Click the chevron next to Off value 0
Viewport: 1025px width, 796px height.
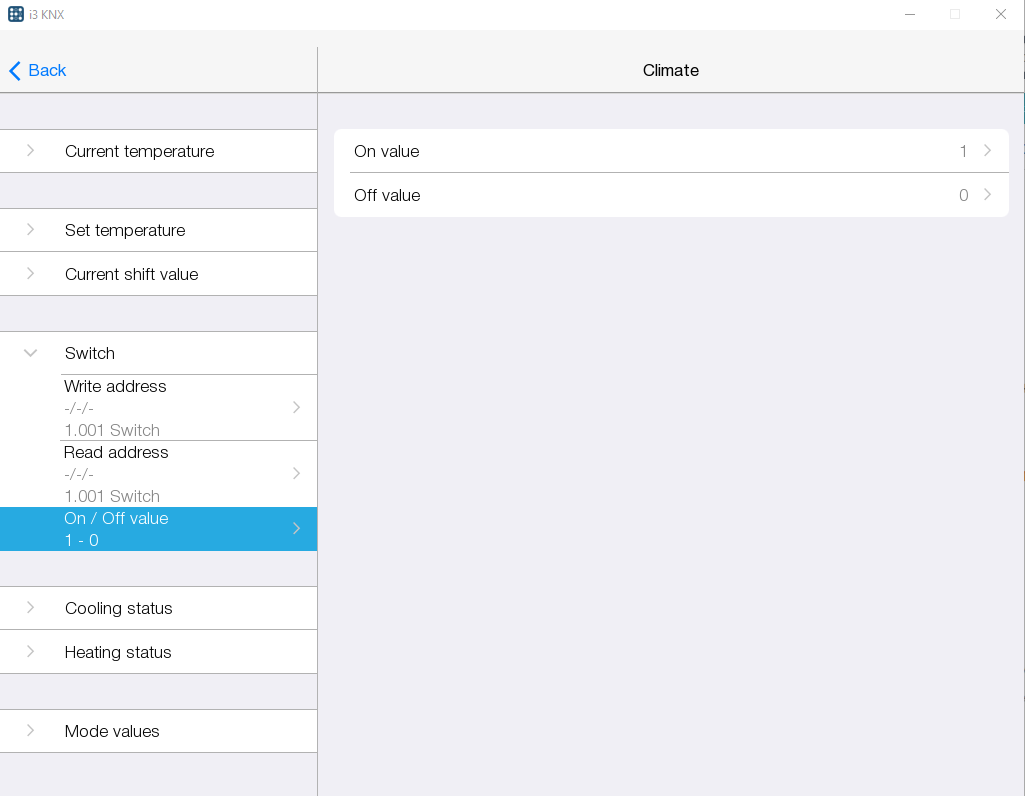(x=987, y=195)
